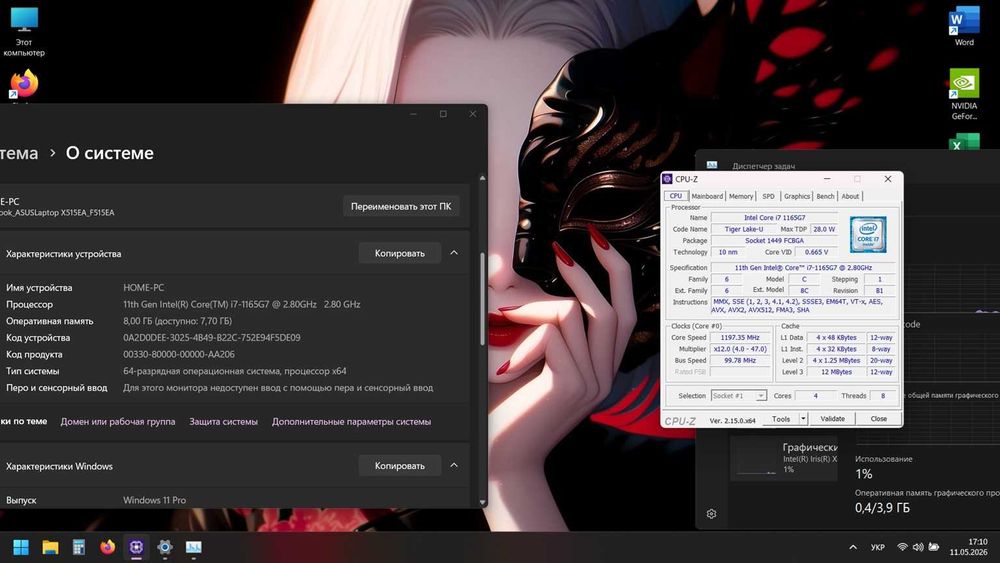This screenshot has width=1000, height=563.
Task: Select the NVIDIA GeForce desktop shortcut
Action: (x=964, y=94)
